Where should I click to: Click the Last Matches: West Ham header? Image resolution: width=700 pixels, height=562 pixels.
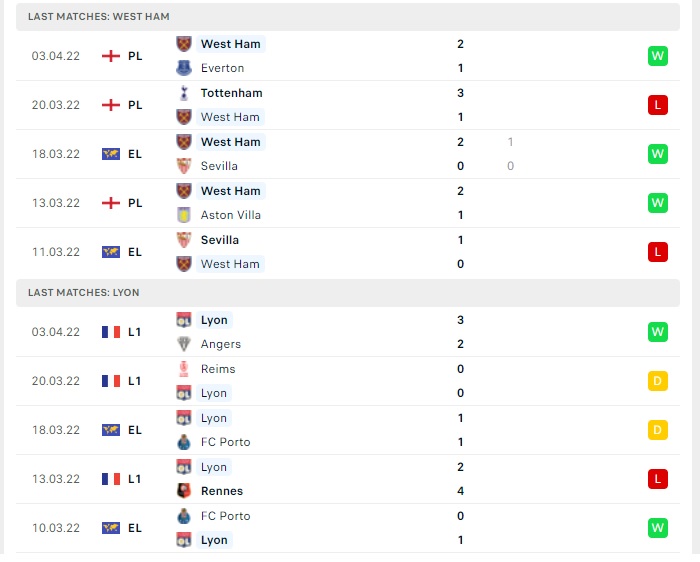pos(348,17)
